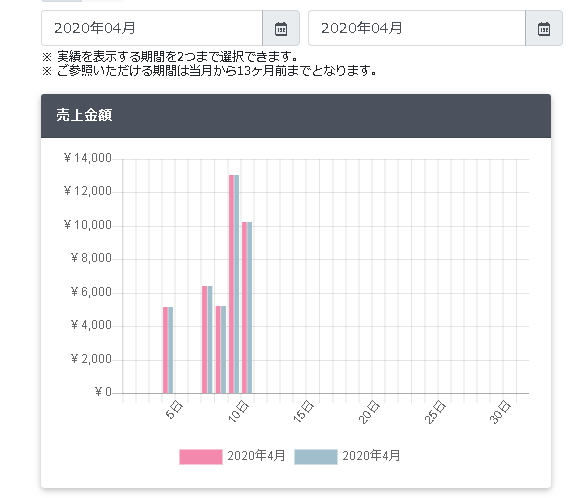
Task: Click the second 2020年04月 date field
Action: point(417,28)
